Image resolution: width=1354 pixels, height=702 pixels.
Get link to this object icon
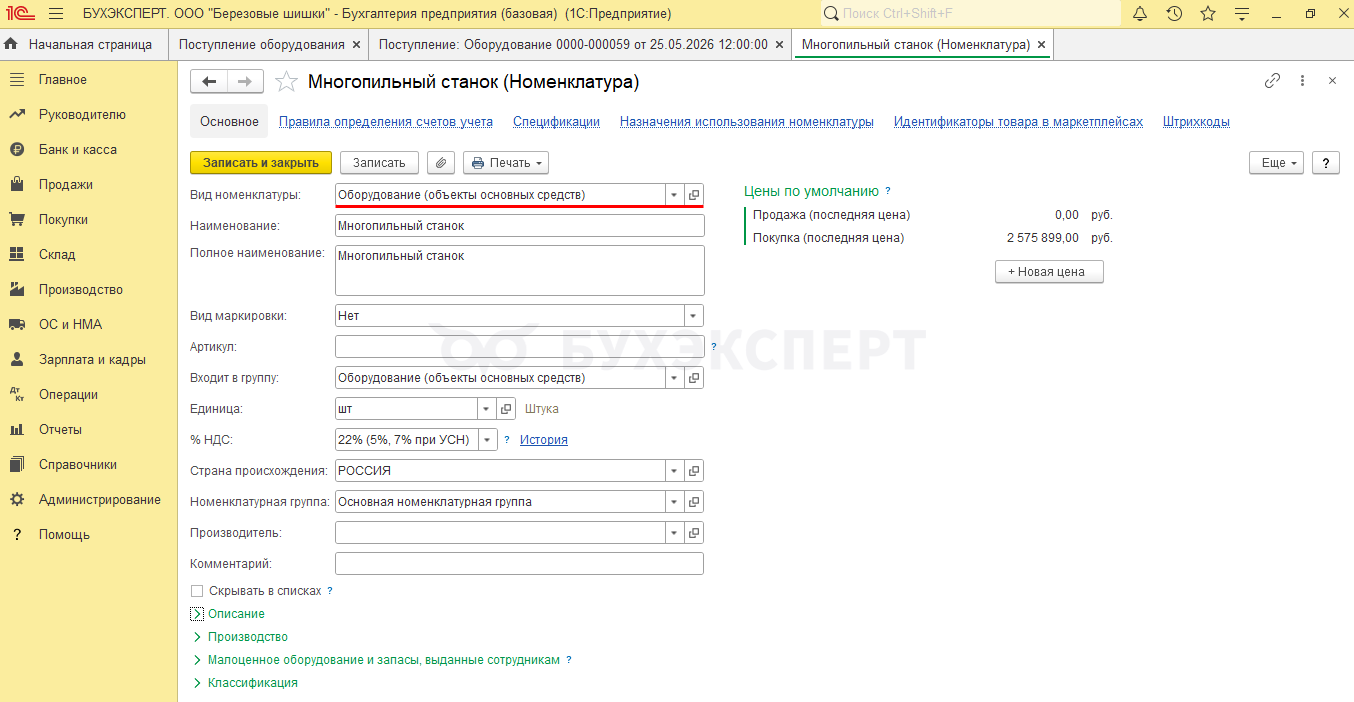coord(1273,81)
